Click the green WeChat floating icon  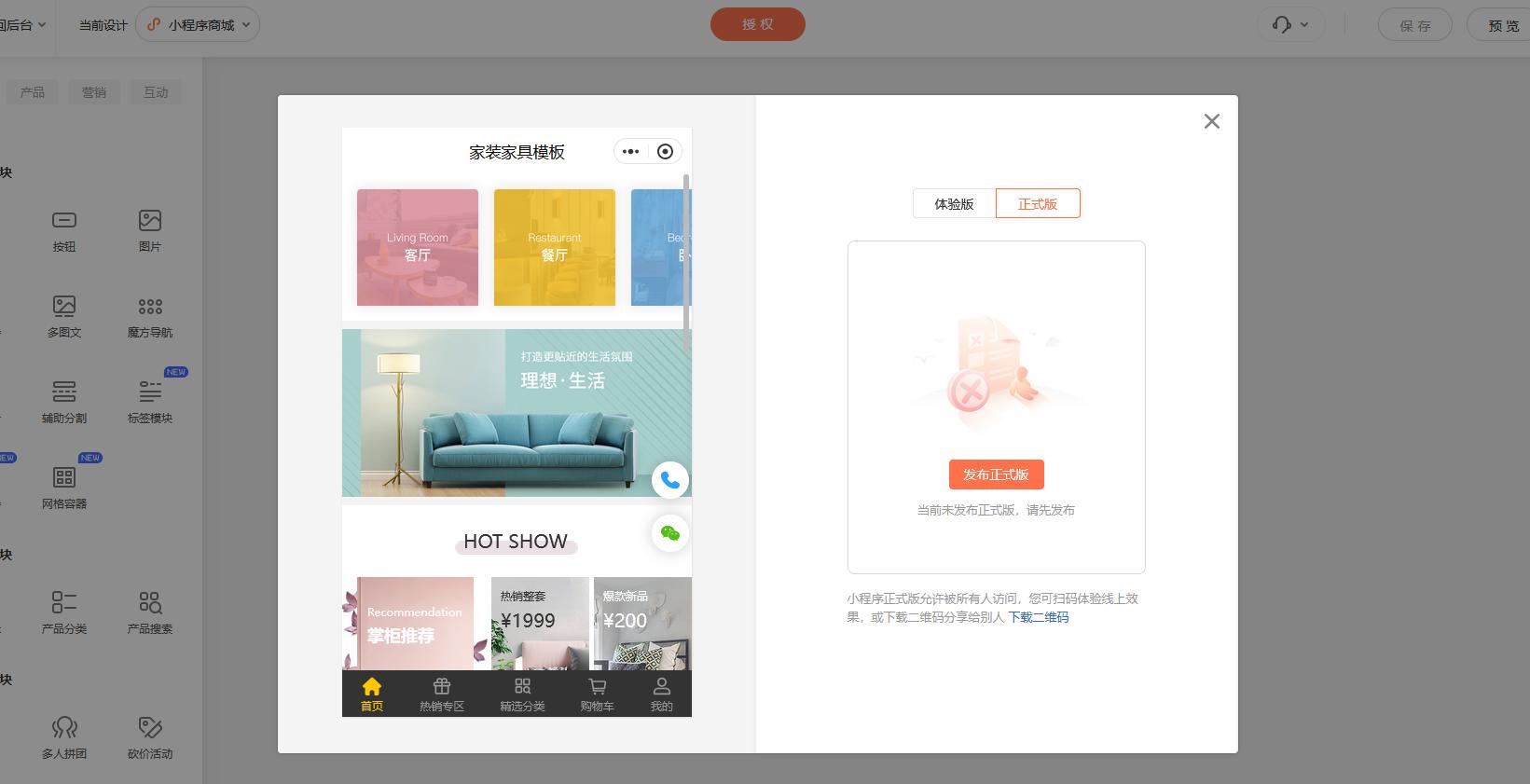[x=669, y=533]
